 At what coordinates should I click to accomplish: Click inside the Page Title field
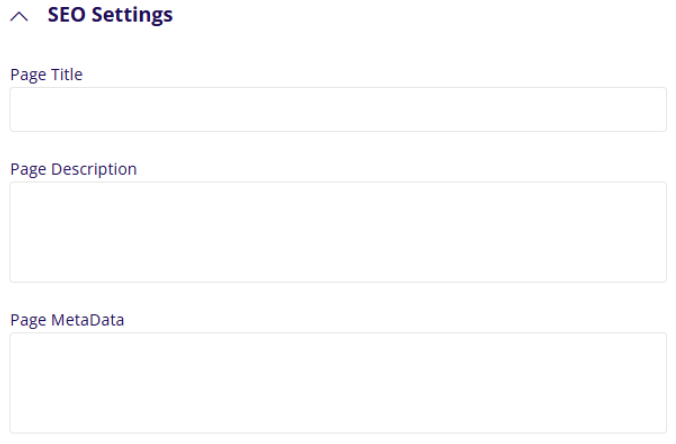338,109
